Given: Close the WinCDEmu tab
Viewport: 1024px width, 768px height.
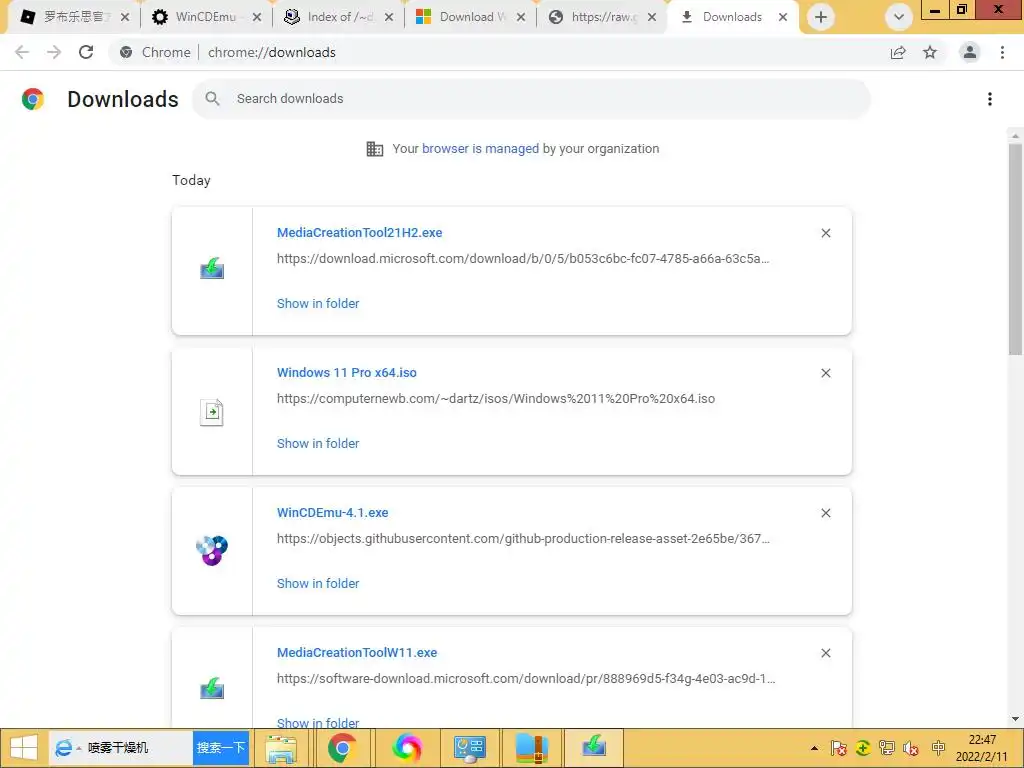Looking at the screenshot, I should click(x=257, y=18).
